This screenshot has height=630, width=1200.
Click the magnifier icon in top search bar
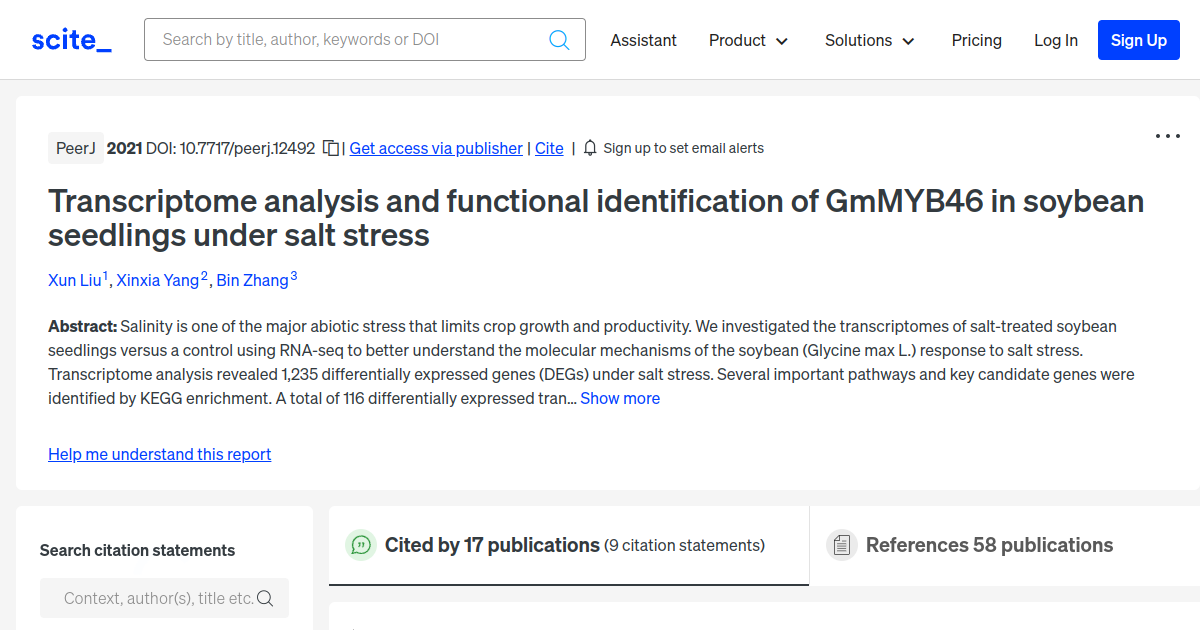(559, 40)
